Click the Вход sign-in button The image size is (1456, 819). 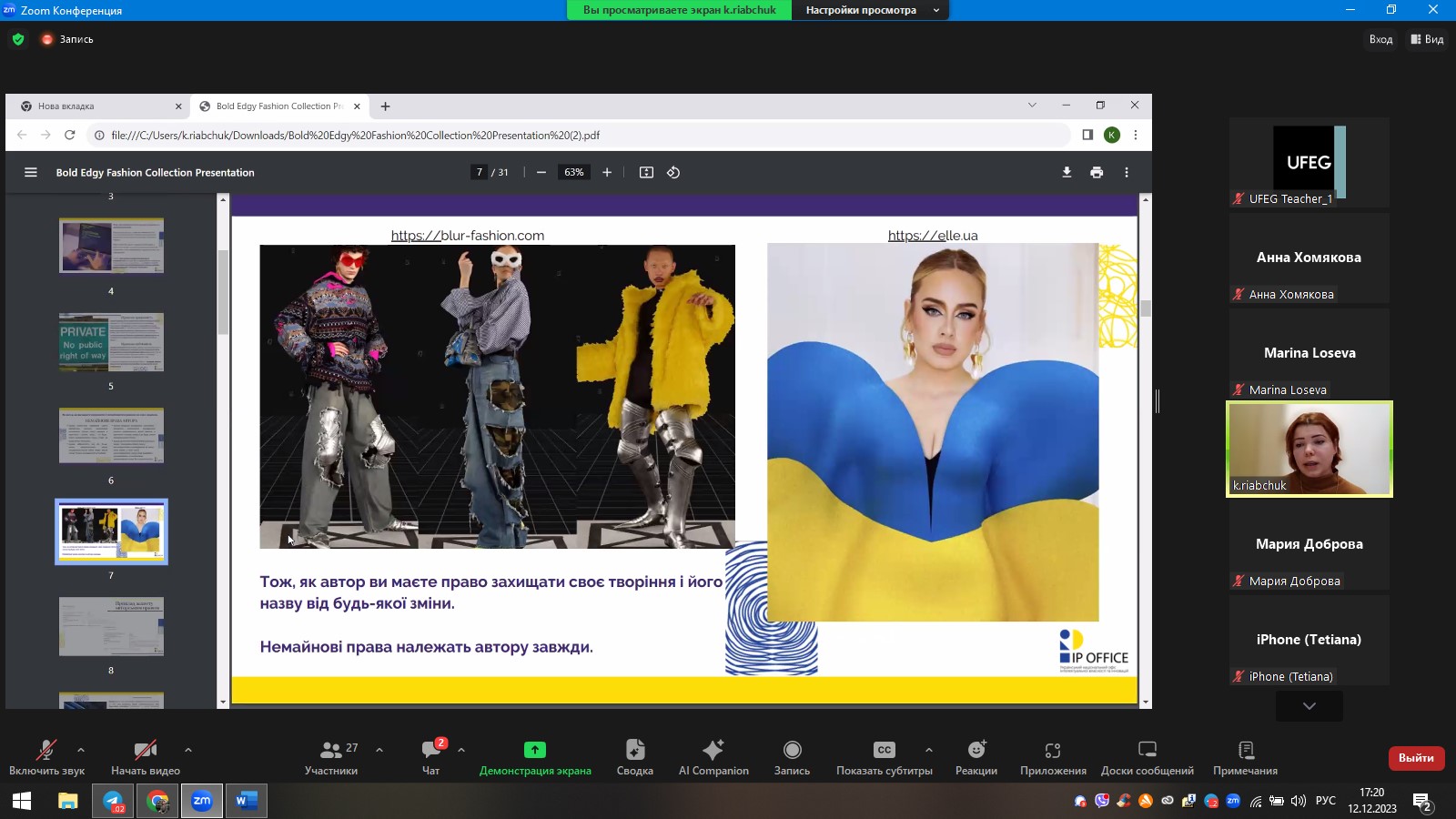pyautogui.click(x=1380, y=39)
